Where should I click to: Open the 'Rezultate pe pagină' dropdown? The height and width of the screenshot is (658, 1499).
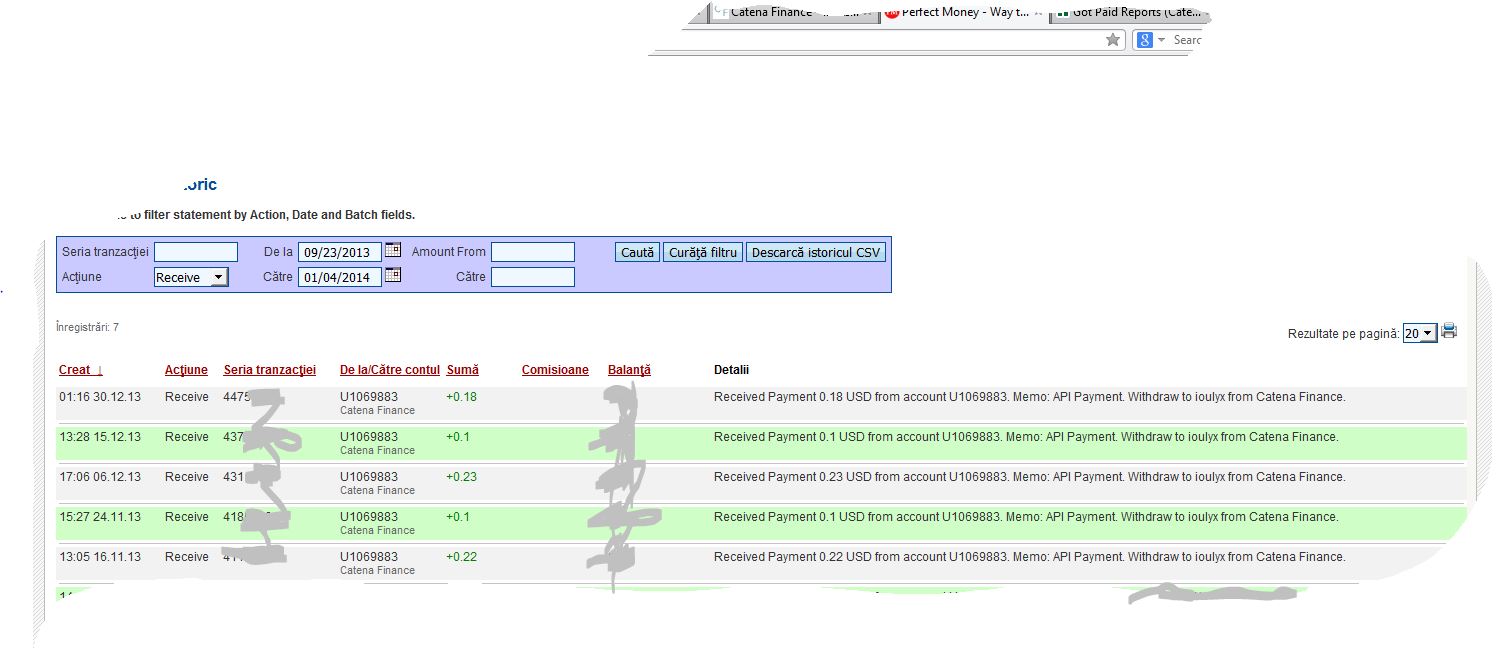1419,333
